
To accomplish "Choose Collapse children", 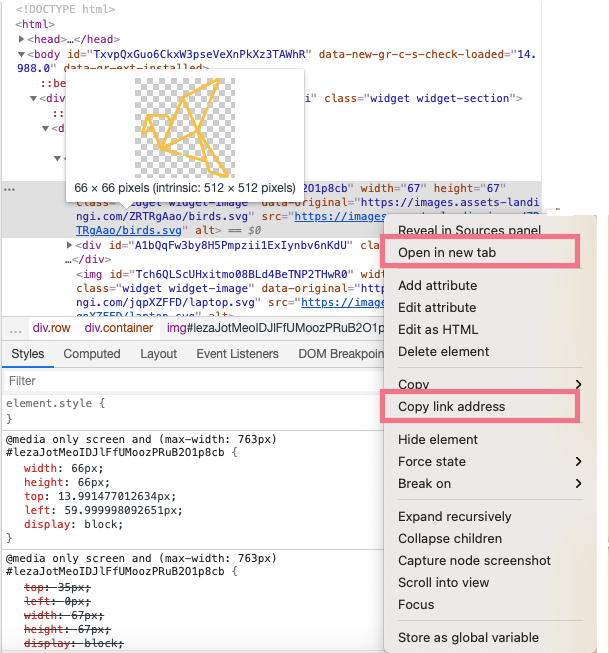I will (450, 539).
